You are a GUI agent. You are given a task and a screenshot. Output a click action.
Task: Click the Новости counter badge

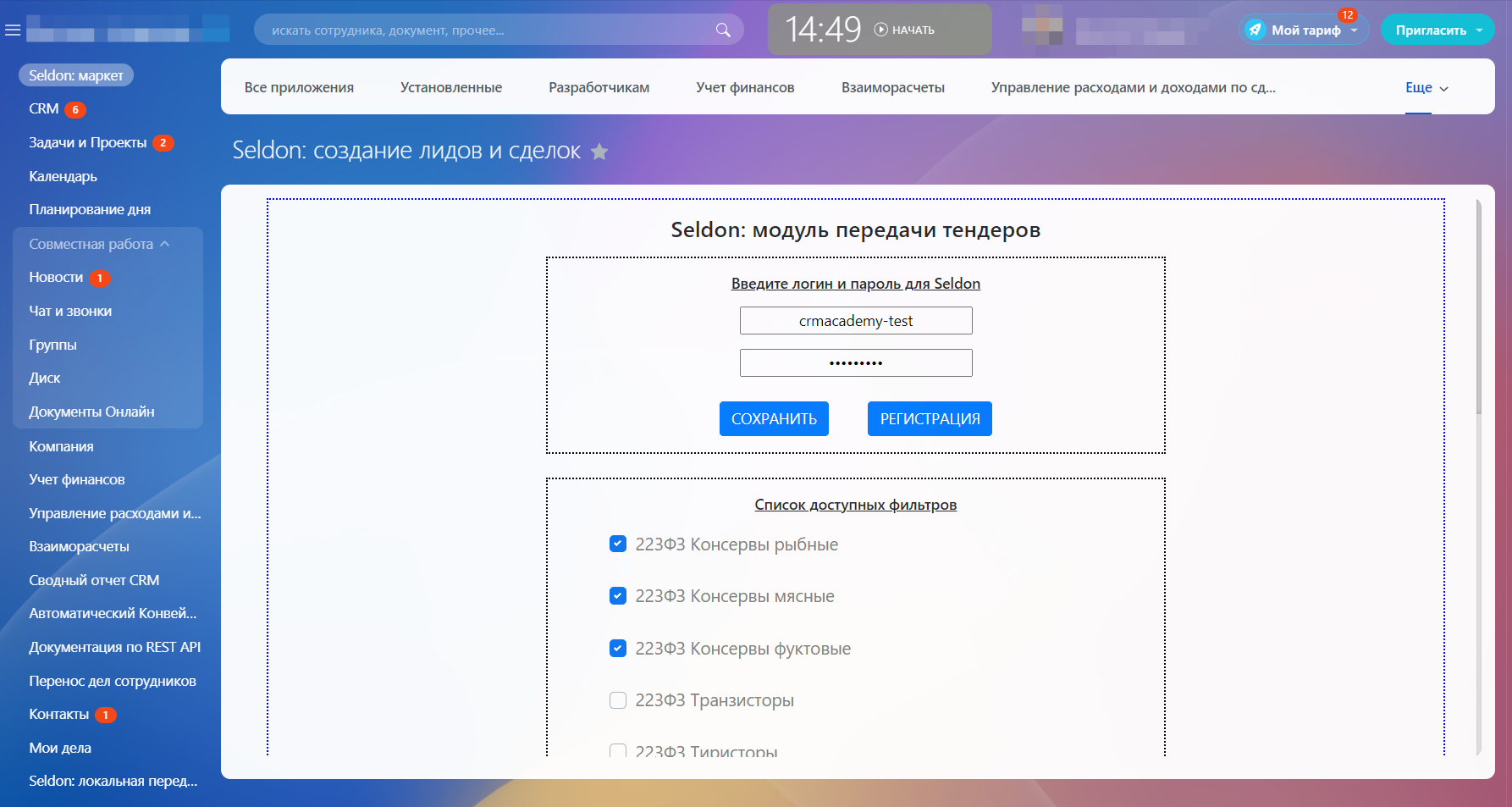point(100,278)
